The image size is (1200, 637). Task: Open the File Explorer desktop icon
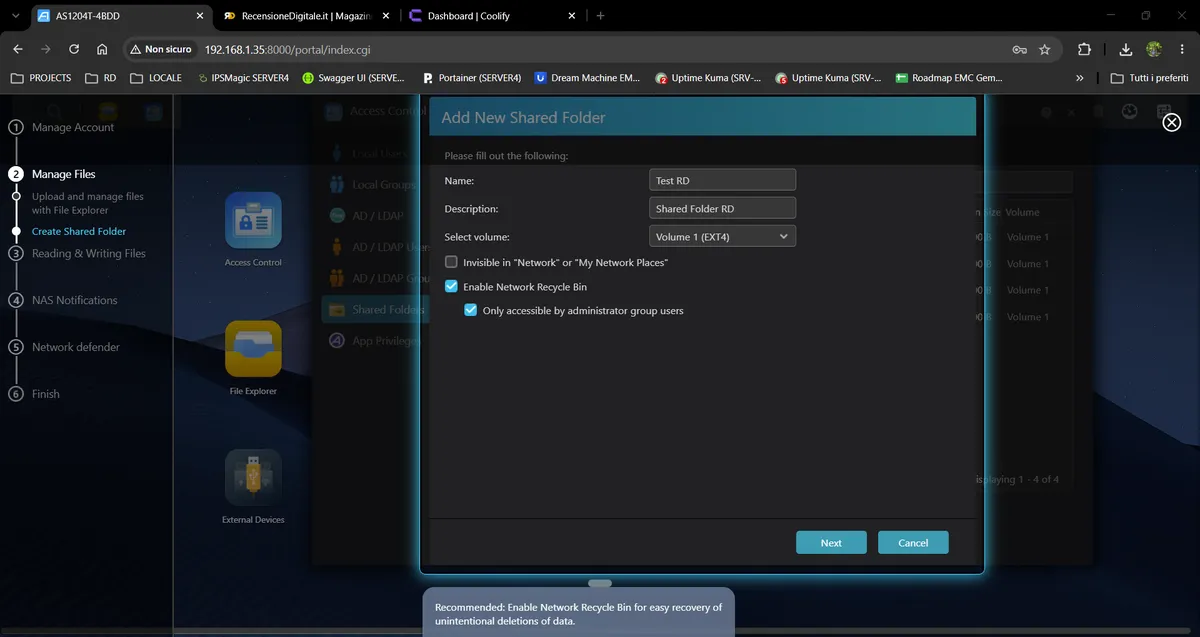(253, 349)
